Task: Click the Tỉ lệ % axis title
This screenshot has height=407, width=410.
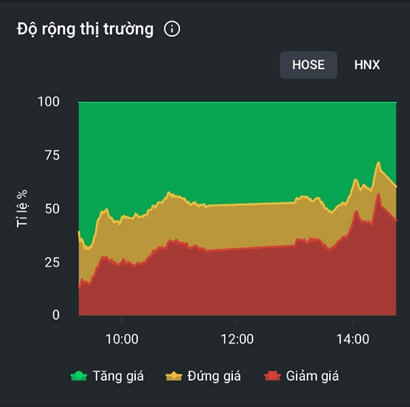Action: (x=22, y=209)
